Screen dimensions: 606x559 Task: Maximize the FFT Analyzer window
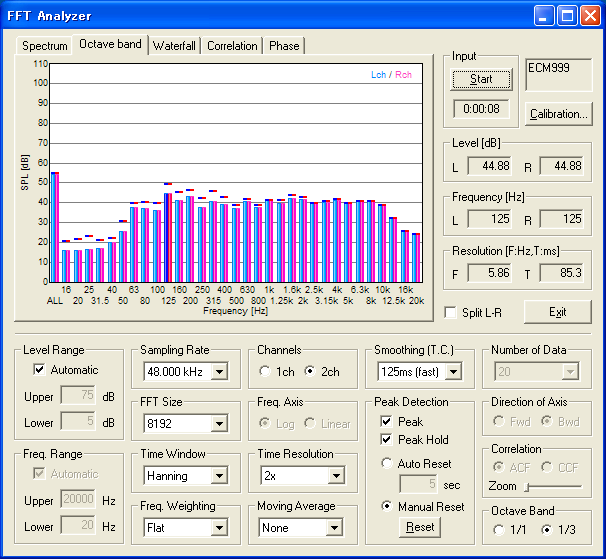point(567,16)
